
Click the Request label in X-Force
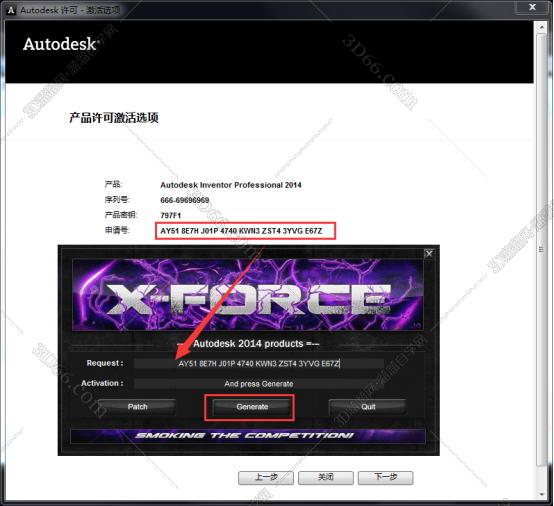[x=105, y=363]
